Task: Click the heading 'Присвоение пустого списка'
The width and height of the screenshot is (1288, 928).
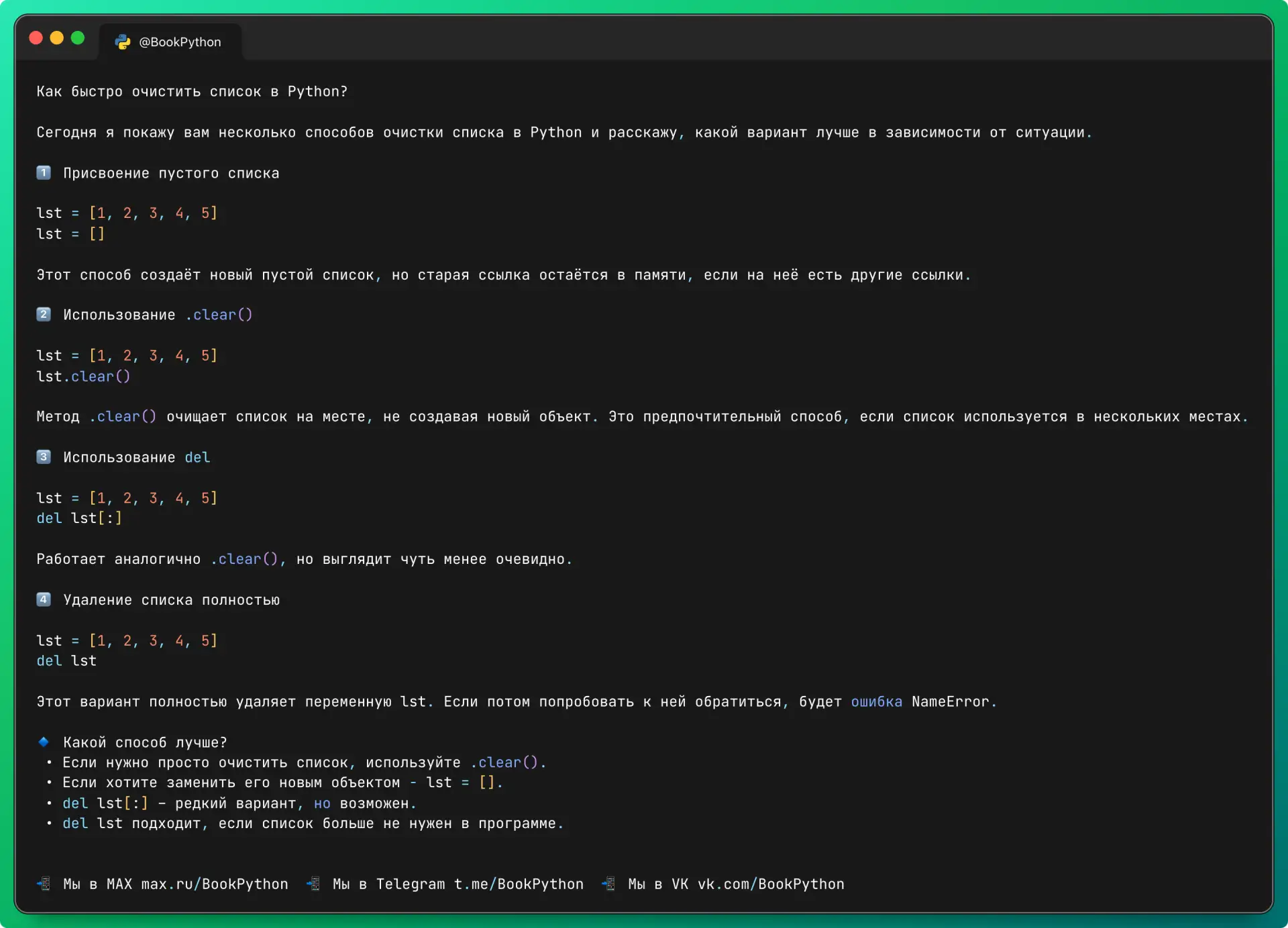Action: pyautogui.click(x=171, y=174)
